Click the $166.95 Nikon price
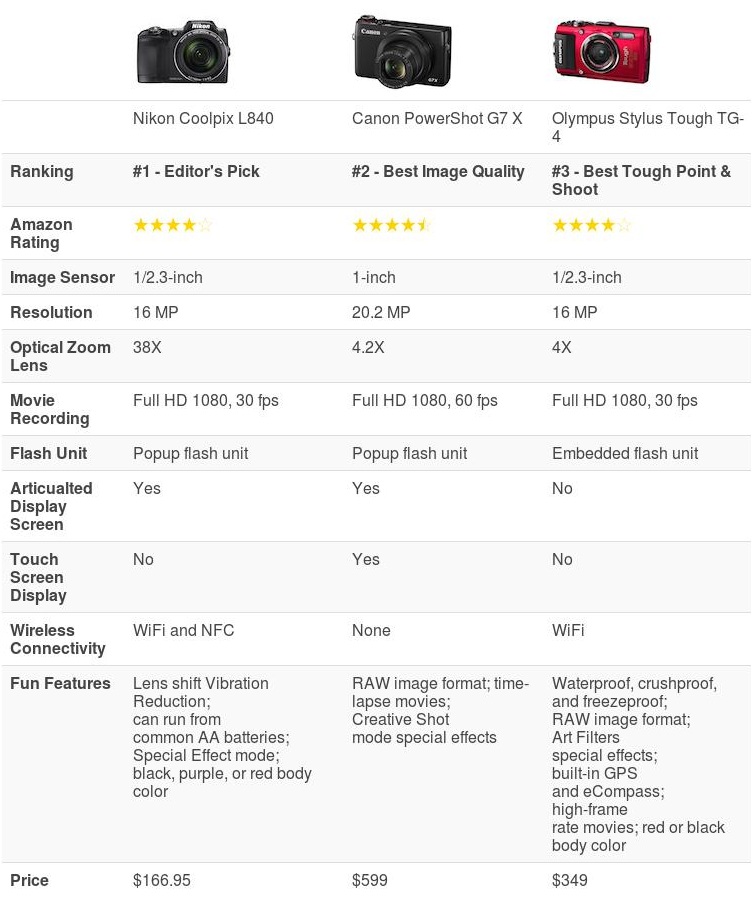This screenshot has width=754, height=912. click(x=162, y=881)
